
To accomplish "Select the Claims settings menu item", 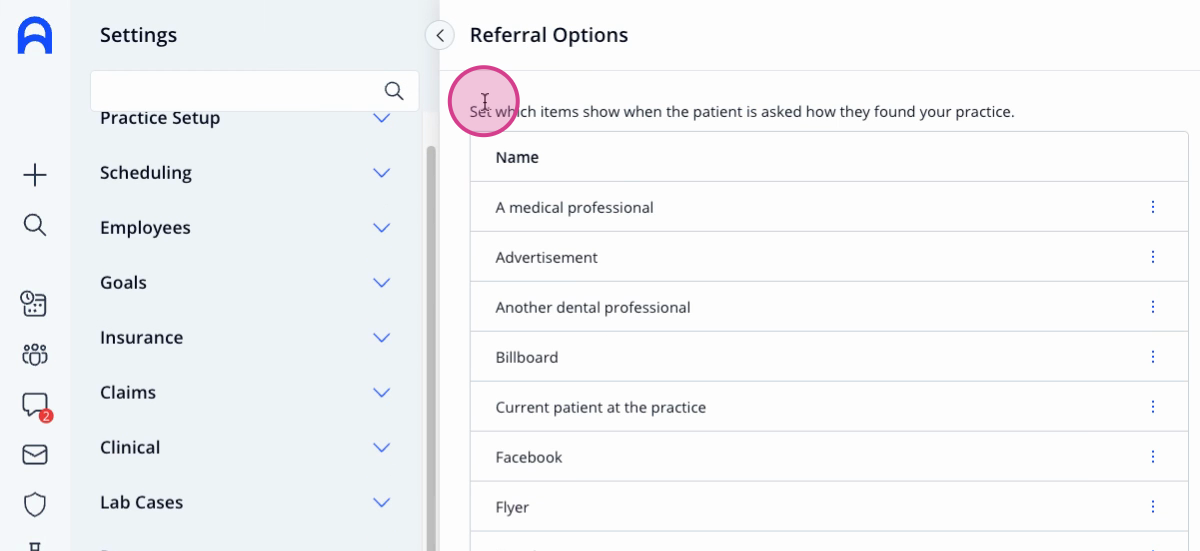I will coord(128,393).
